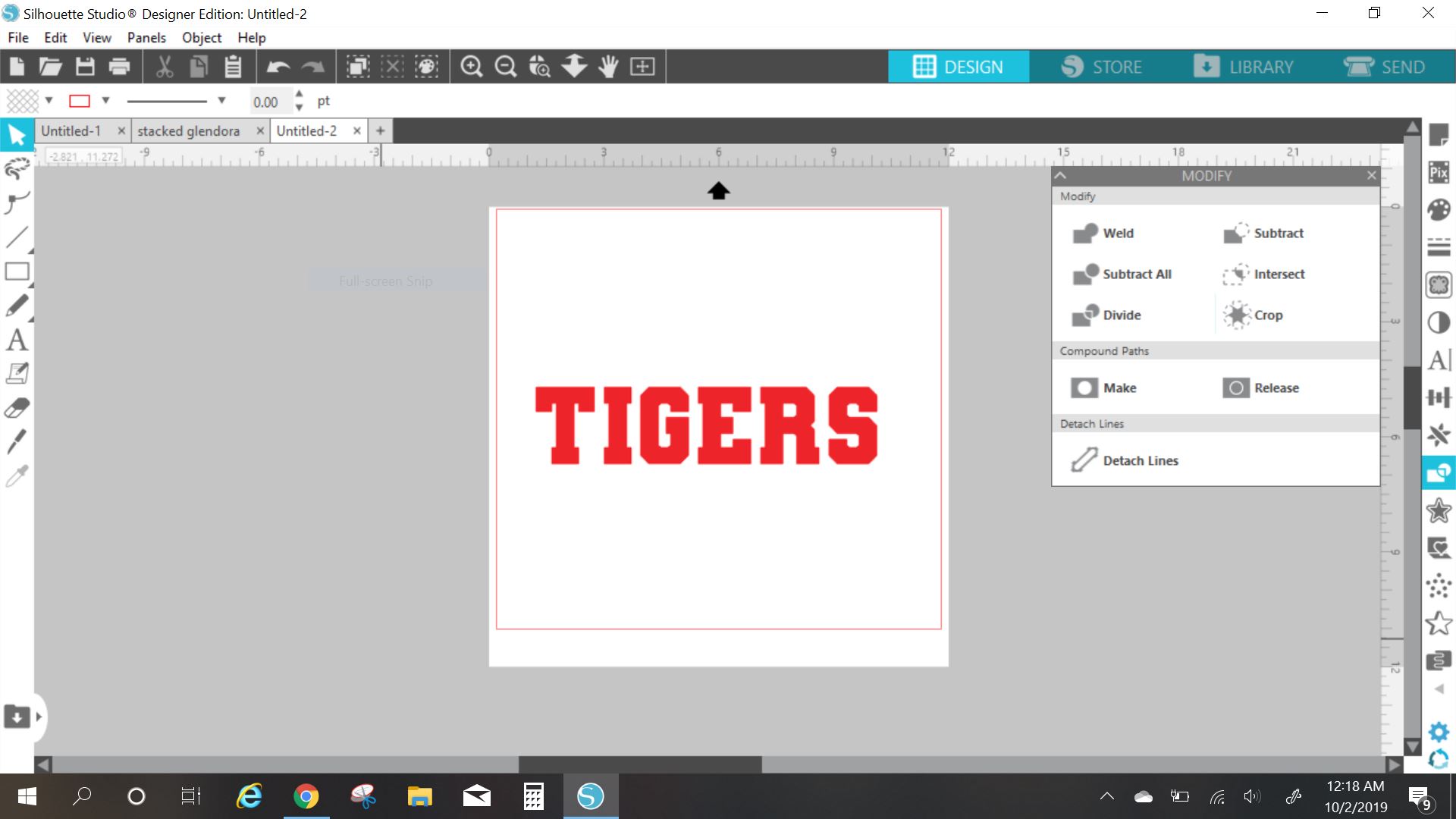Weld the selected shapes
The height and width of the screenshot is (819, 1456).
click(x=1103, y=233)
